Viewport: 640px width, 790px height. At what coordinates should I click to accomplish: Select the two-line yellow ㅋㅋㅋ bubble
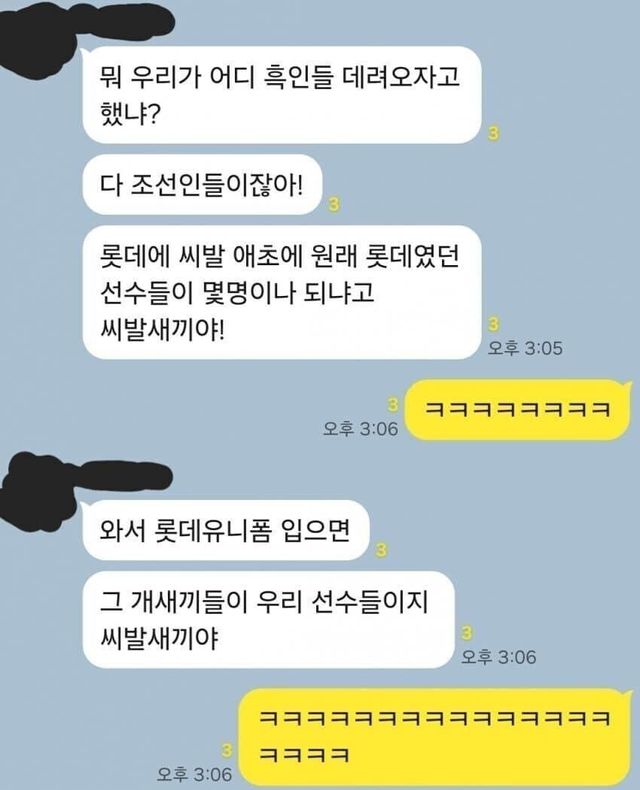pyautogui.click(x=435, y=738)
